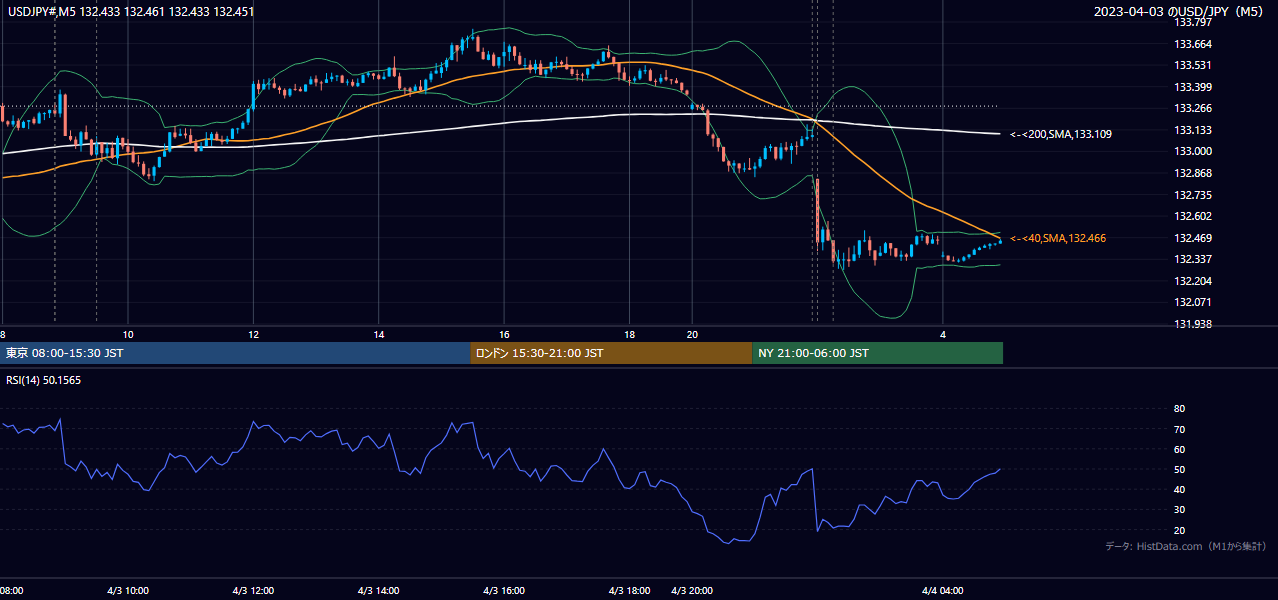Click the 132.071 price axis label

click(x=1192, y=302)
